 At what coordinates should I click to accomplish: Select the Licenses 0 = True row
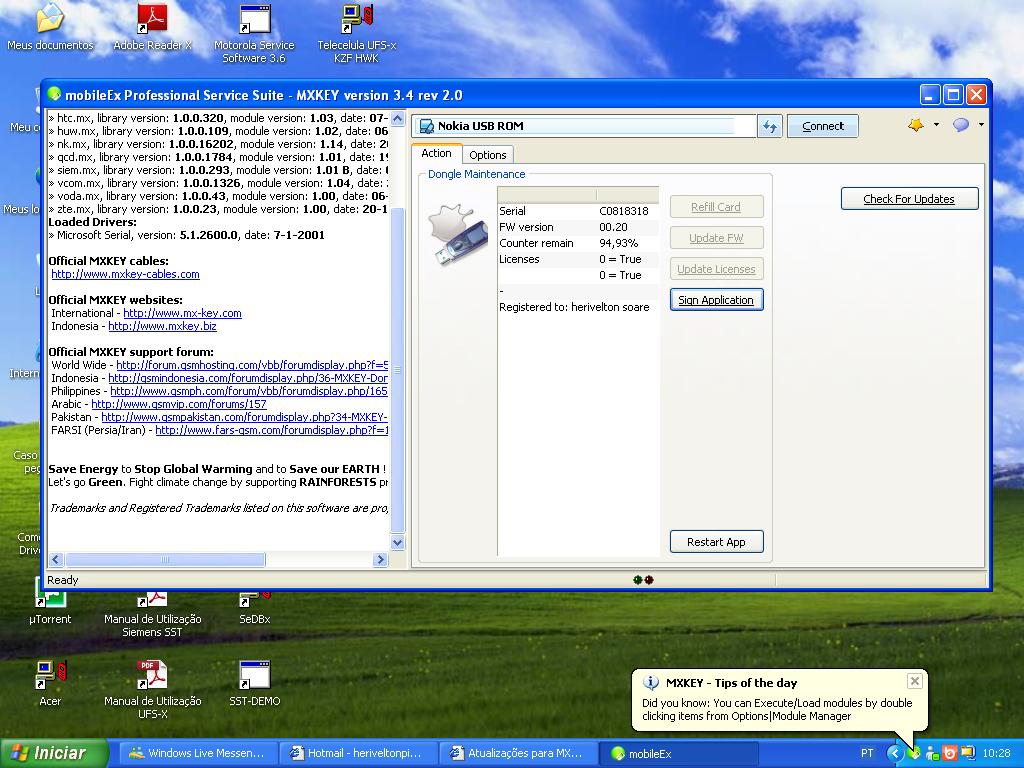tap(578, 259)
